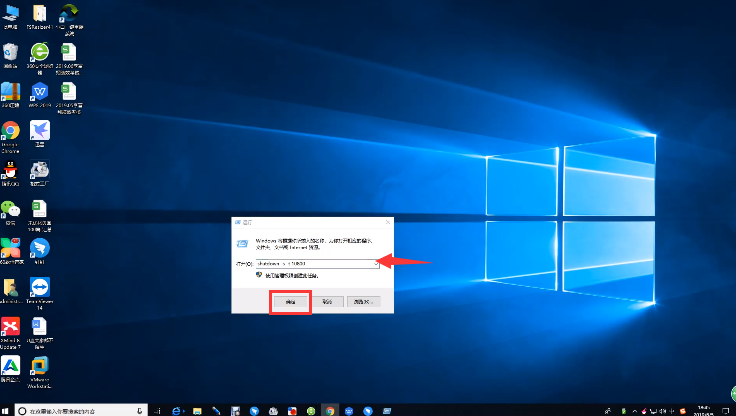The height and width of the screenshot is (416, 736).
Task: Open the Administrator user folder icon
Action: (x=10, y=291)
